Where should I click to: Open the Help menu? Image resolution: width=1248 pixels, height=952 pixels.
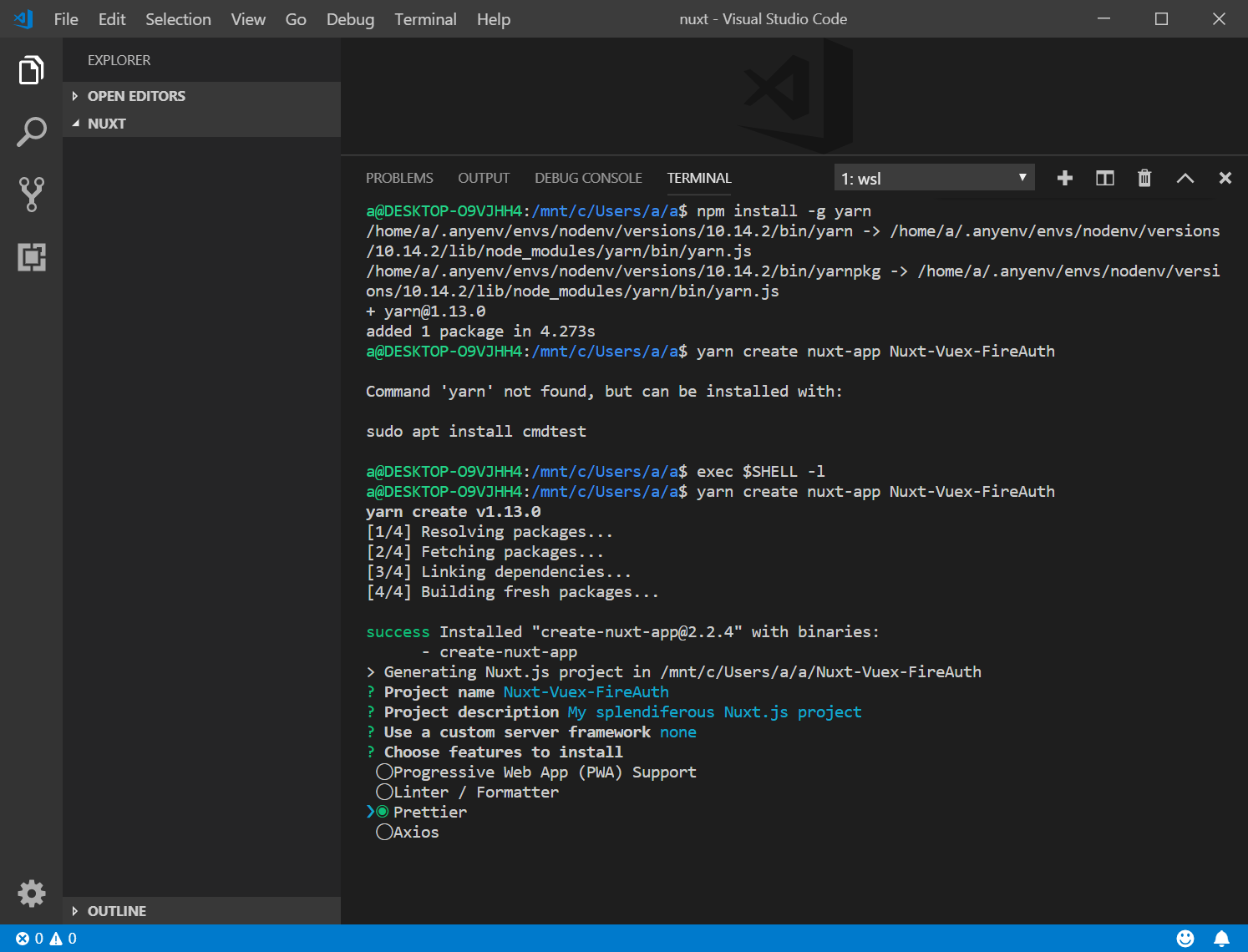pos(494,19)
